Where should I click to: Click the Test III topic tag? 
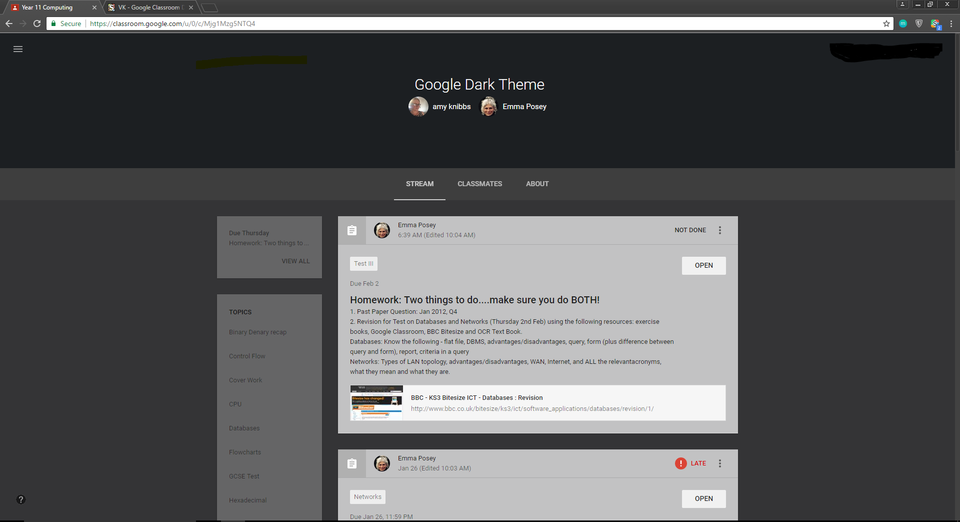coord(364,264)
